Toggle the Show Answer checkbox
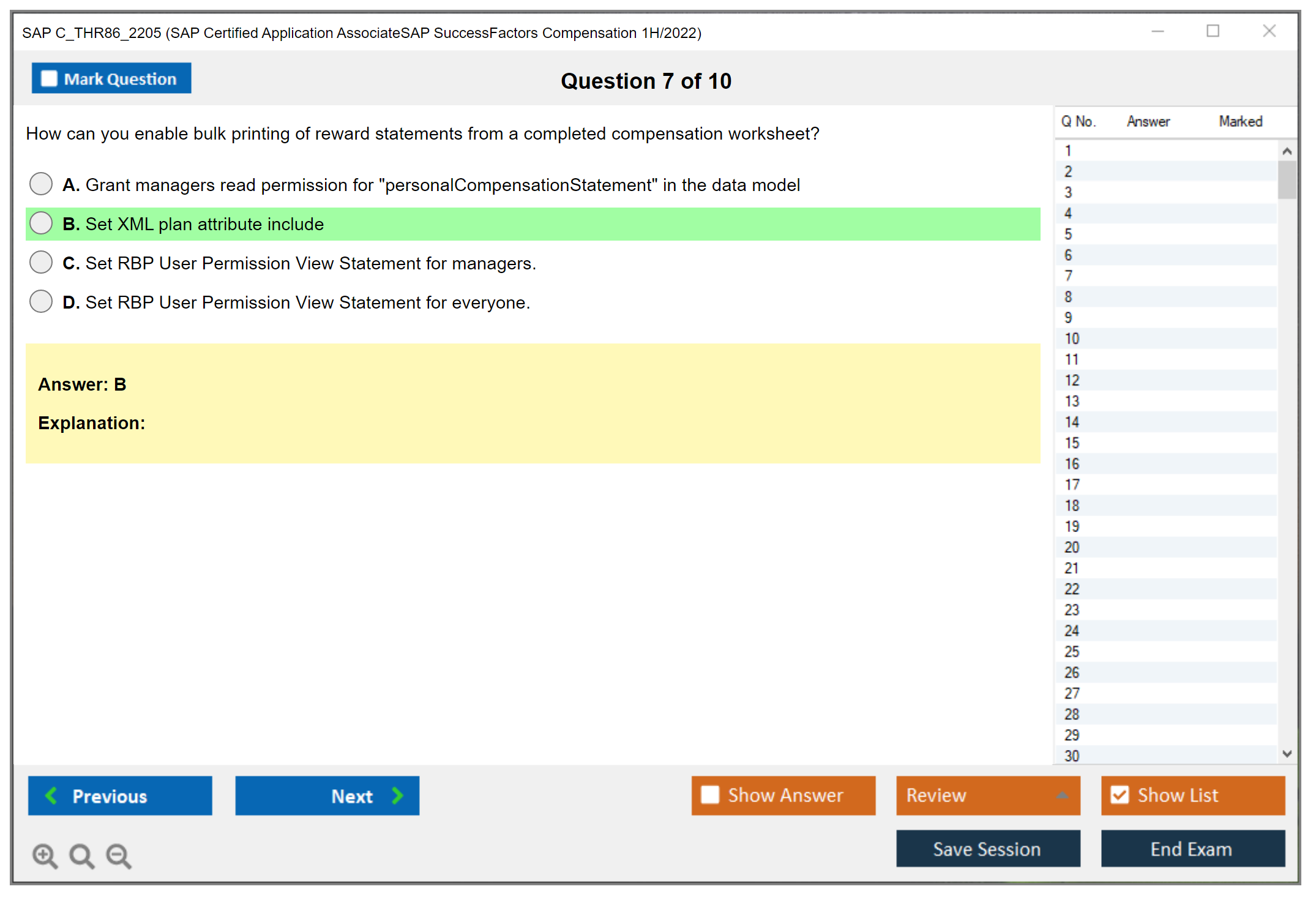Viewport: 1316px width, 900px height. point(710,795)
